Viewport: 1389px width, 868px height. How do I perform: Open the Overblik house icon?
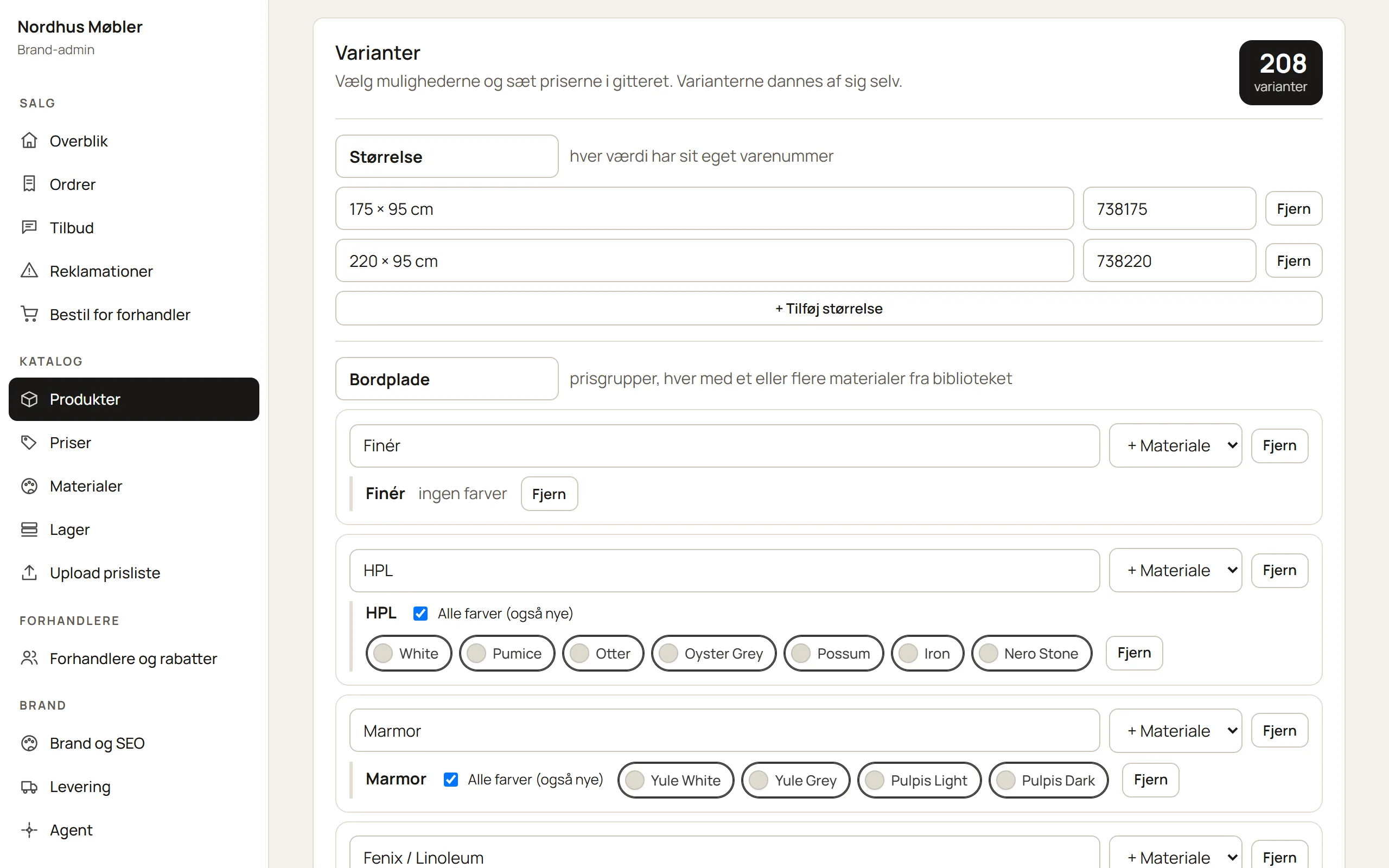coord(29,141)
